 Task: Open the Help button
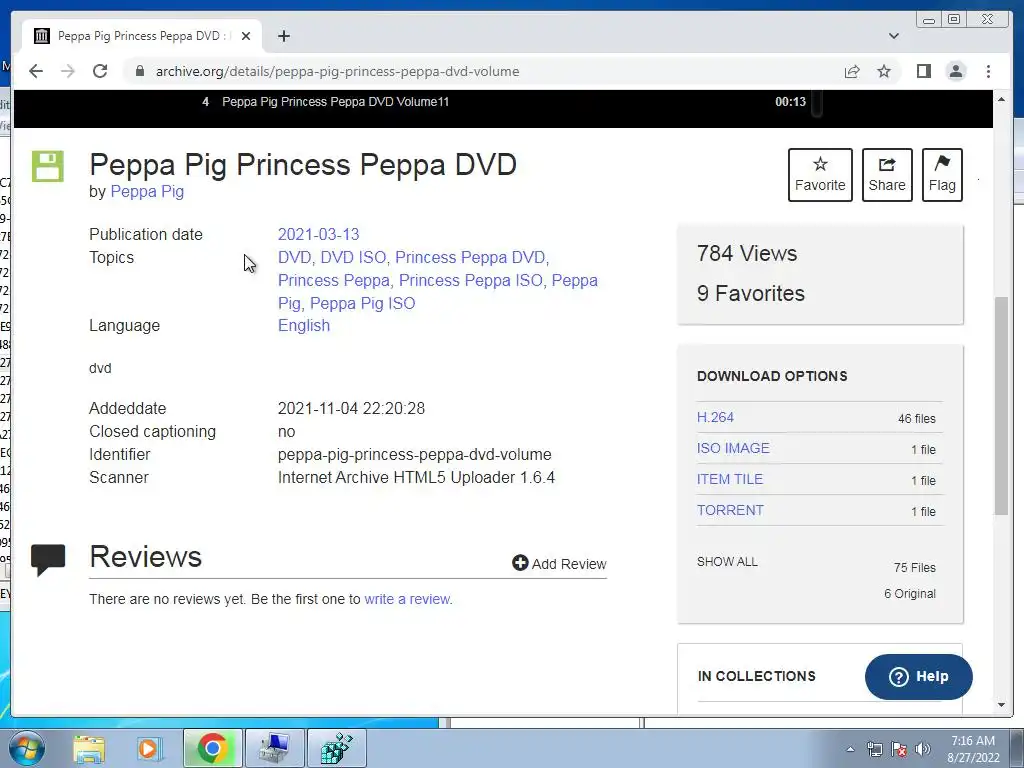(x=918, y=677)
